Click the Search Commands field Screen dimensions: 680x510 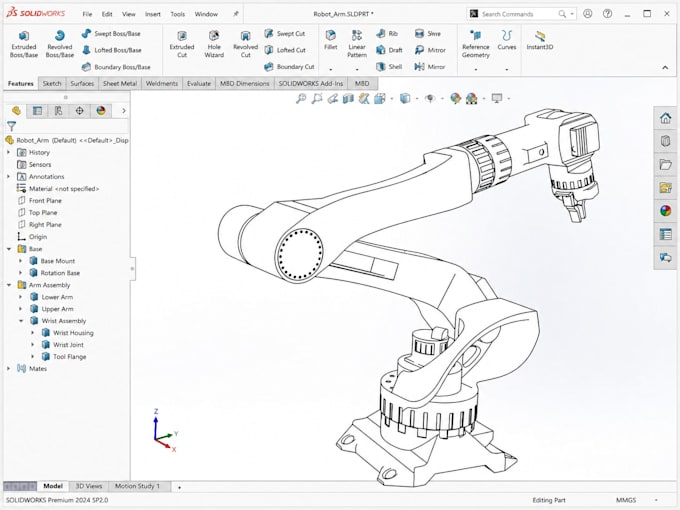tap(521, 14)
